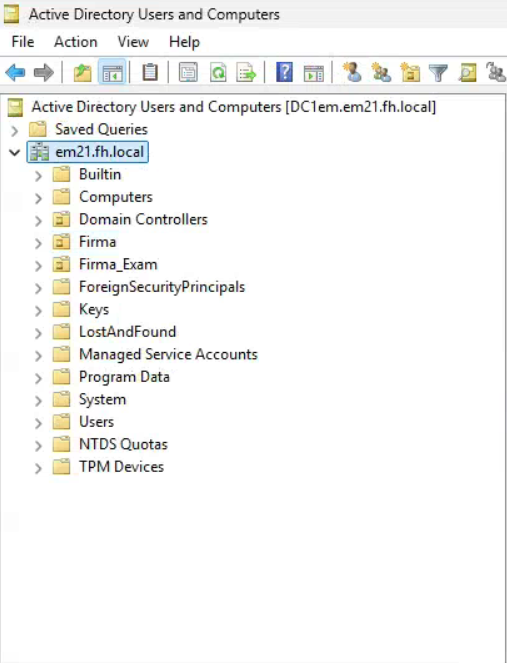Click the Domain Controllers OU icon
Viewport: 507px width, 663px height.
click(61, 219)
